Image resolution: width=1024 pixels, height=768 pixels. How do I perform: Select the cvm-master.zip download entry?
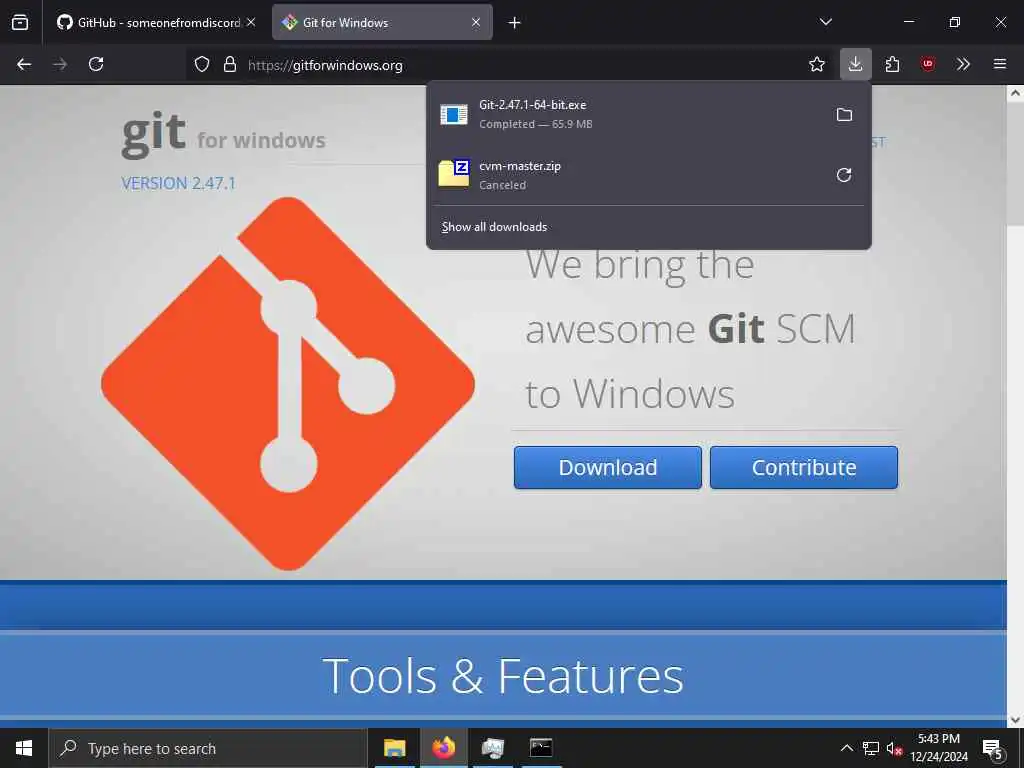(x=627, y=175)
